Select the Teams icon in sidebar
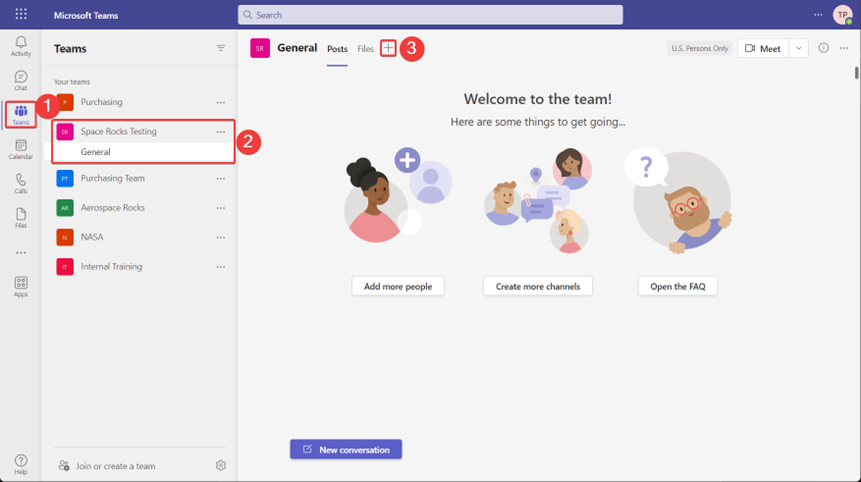The width and height of the screenshot is (861, 482). point(21,115)
